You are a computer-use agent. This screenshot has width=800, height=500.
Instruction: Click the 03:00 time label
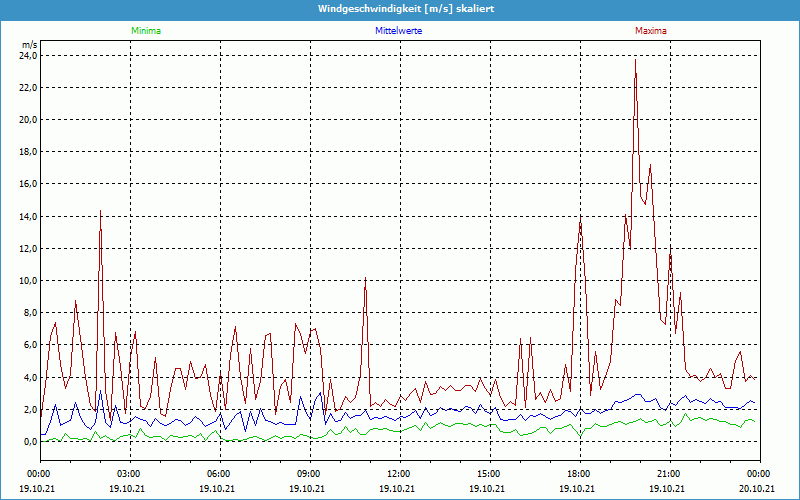pos(129,473)
